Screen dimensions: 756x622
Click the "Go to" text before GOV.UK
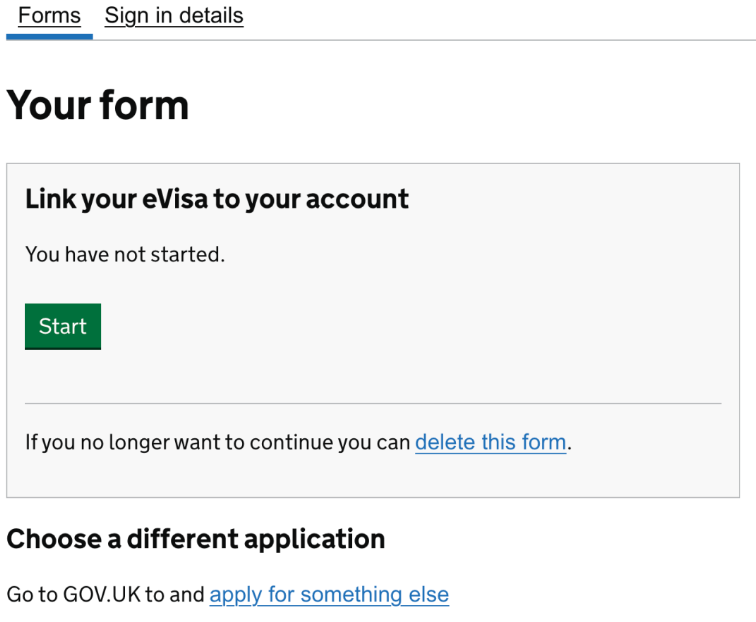(x=32, y=595)
